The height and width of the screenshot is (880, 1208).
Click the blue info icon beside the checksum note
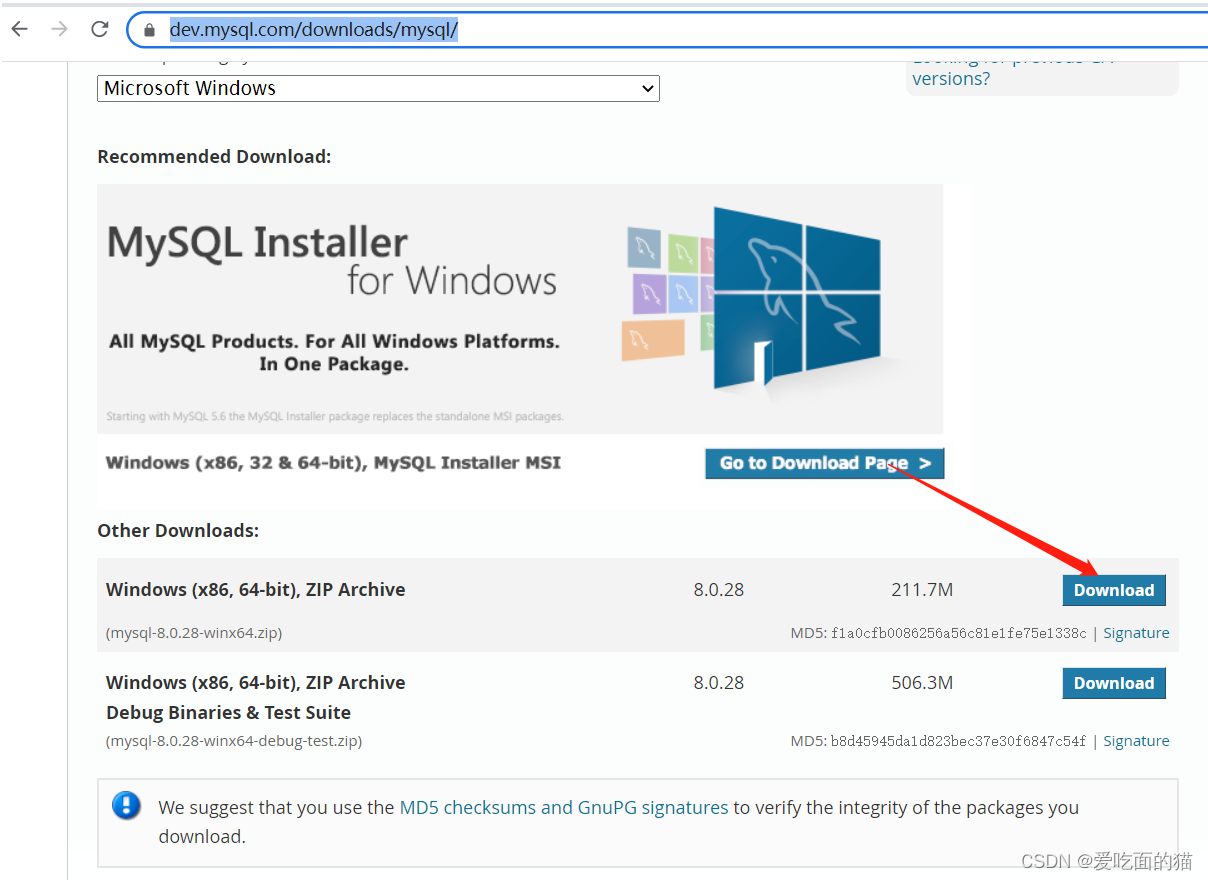click(126, 806)
